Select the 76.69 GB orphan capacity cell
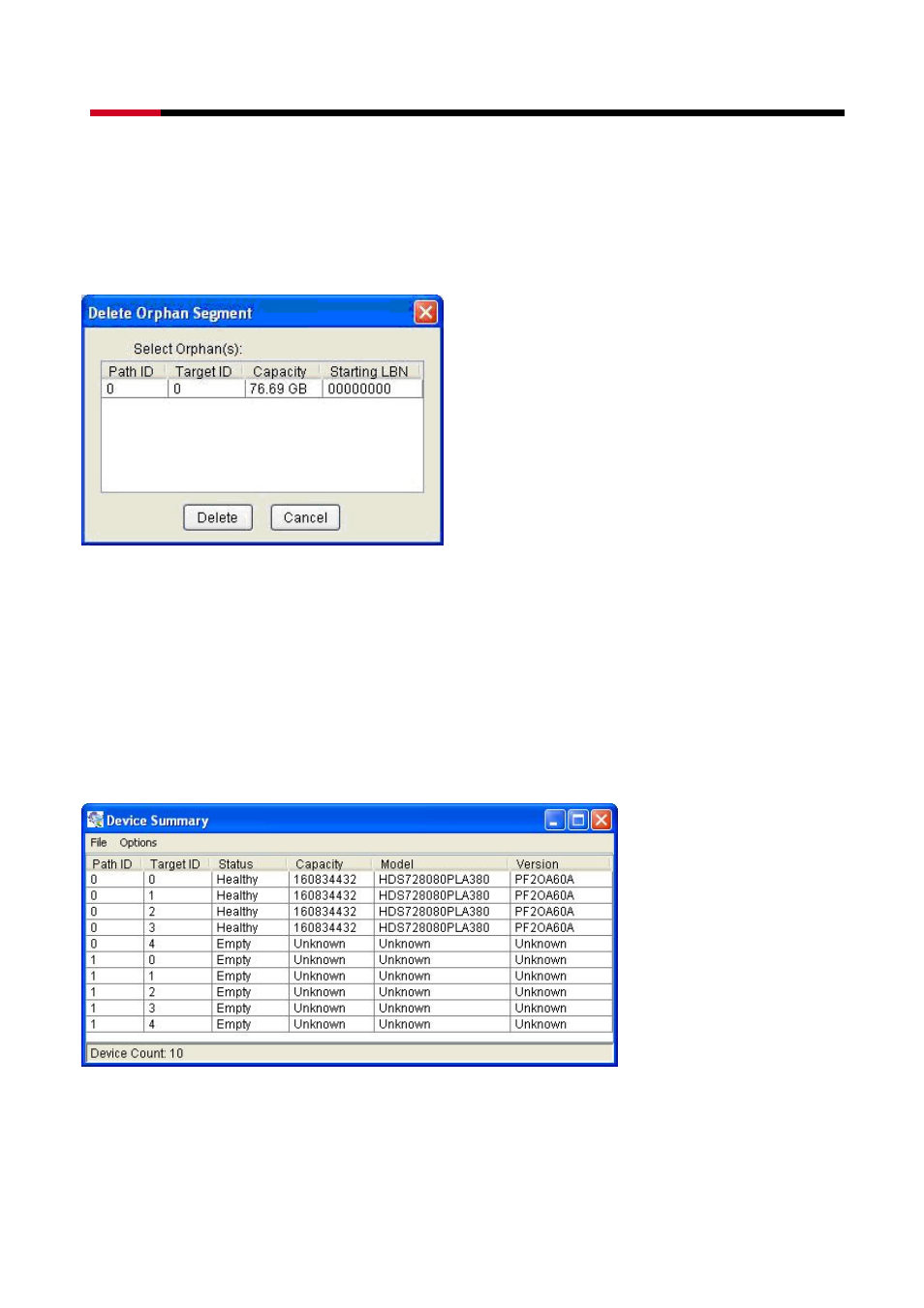The image size is (924, 1308). [284, 389]
